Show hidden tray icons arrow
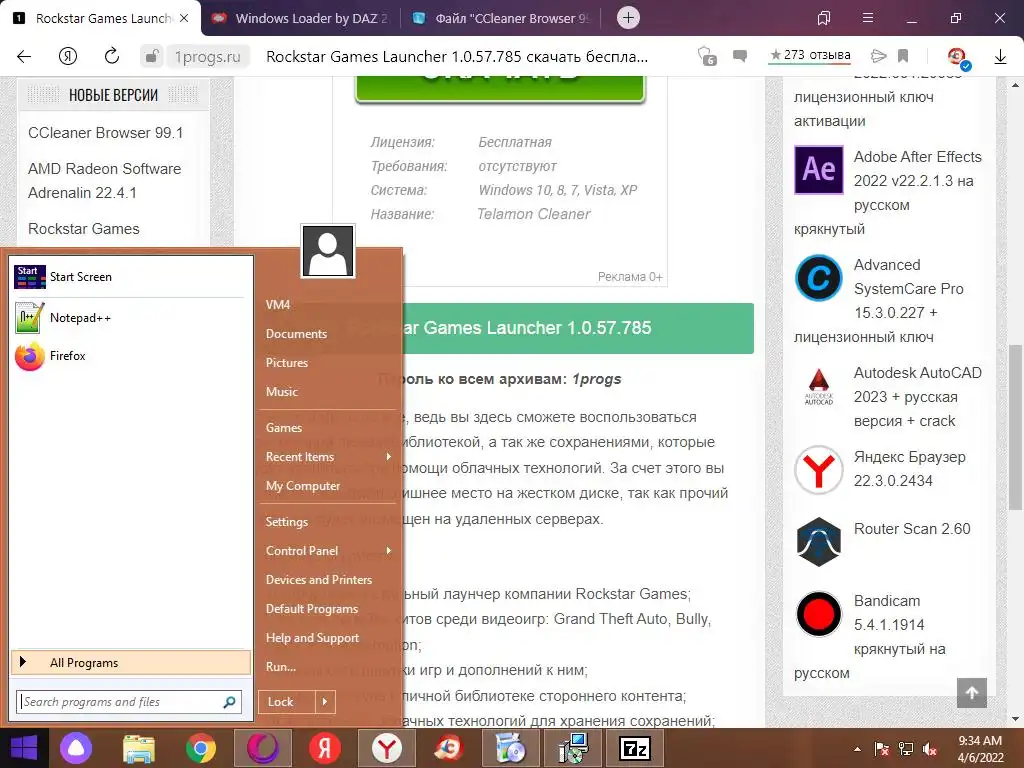This screenshot has height=768, width=1024. pos(857,748)
